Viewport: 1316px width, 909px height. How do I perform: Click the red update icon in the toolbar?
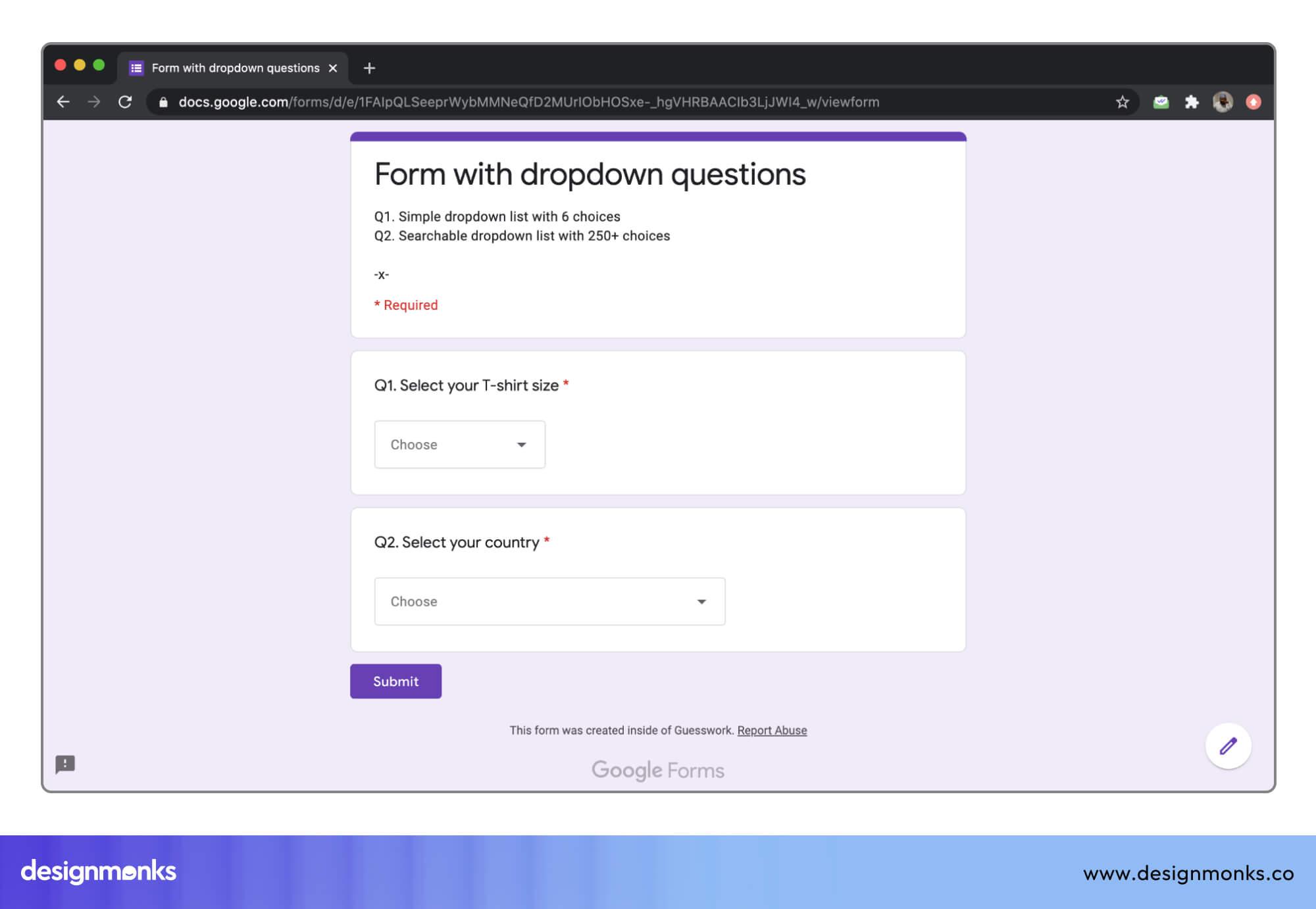pos(1253,102)
